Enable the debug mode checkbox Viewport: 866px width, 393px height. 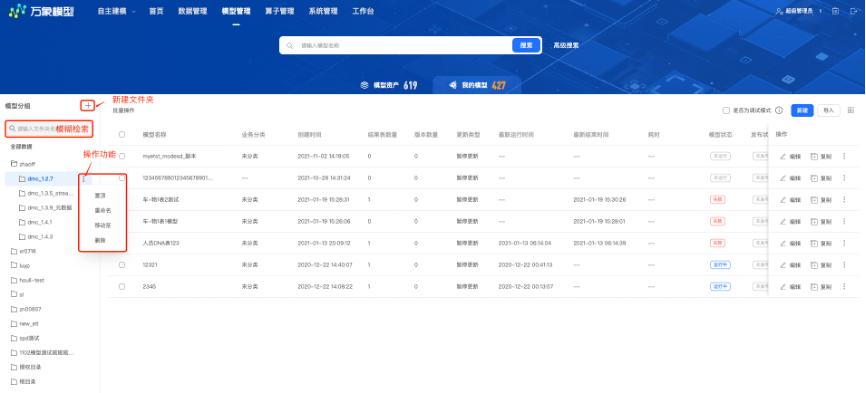[726, 110]
